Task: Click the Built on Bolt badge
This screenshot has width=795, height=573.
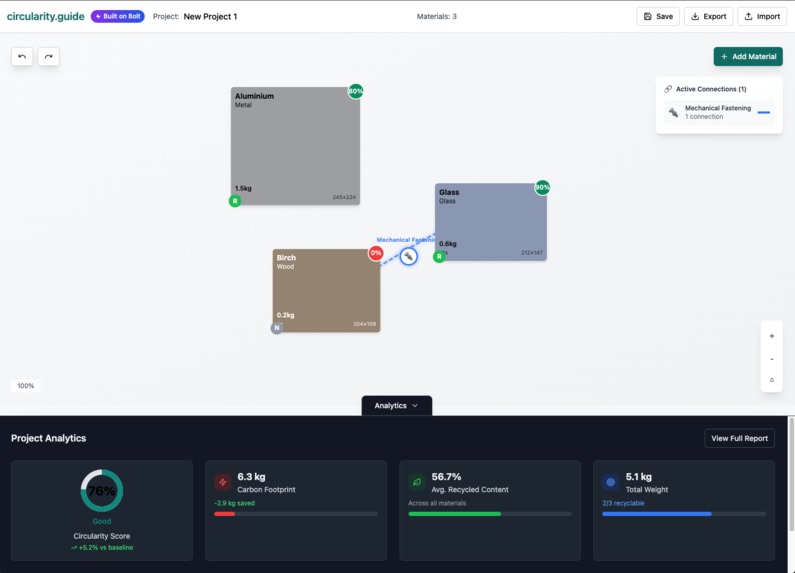Action: 118,16
